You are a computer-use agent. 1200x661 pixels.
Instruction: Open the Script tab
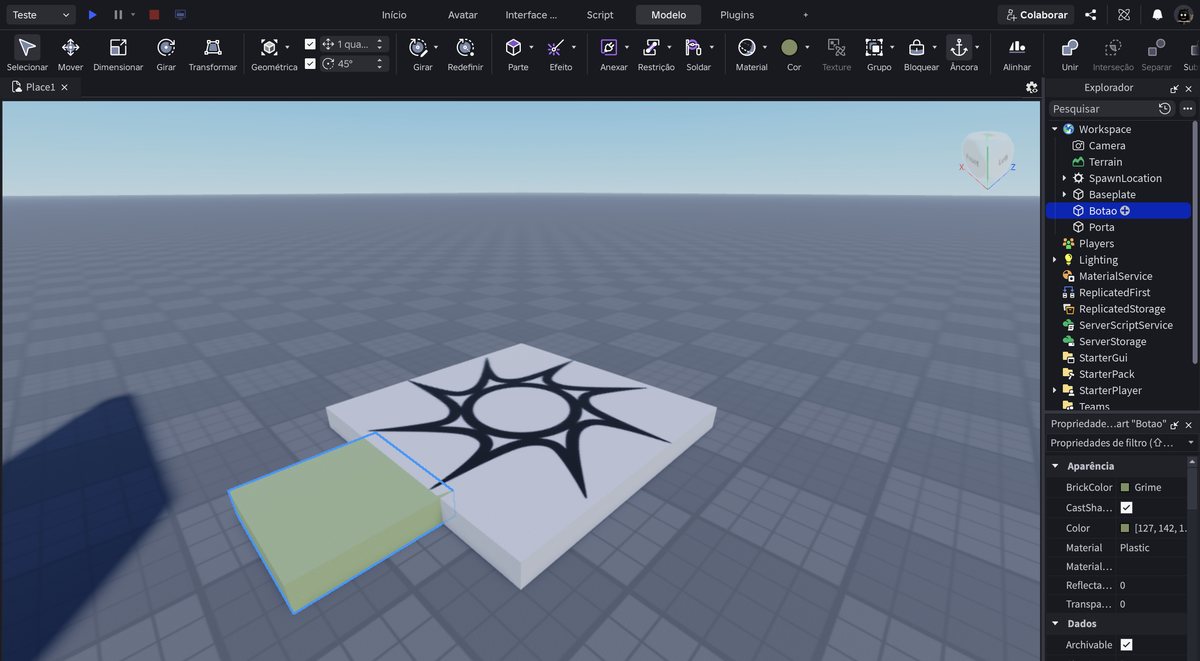pos(600,15)
